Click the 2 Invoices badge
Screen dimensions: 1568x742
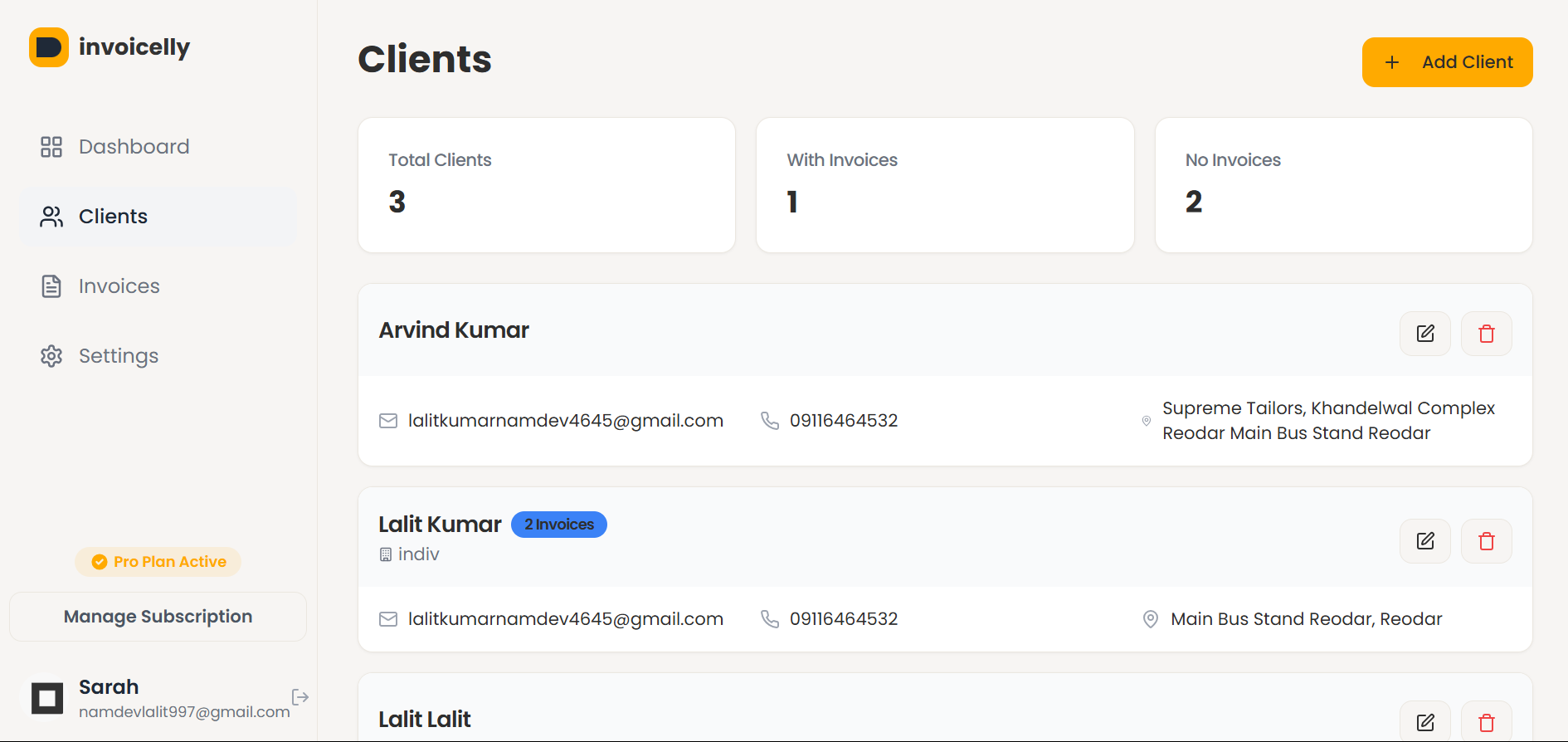[558, 525]
